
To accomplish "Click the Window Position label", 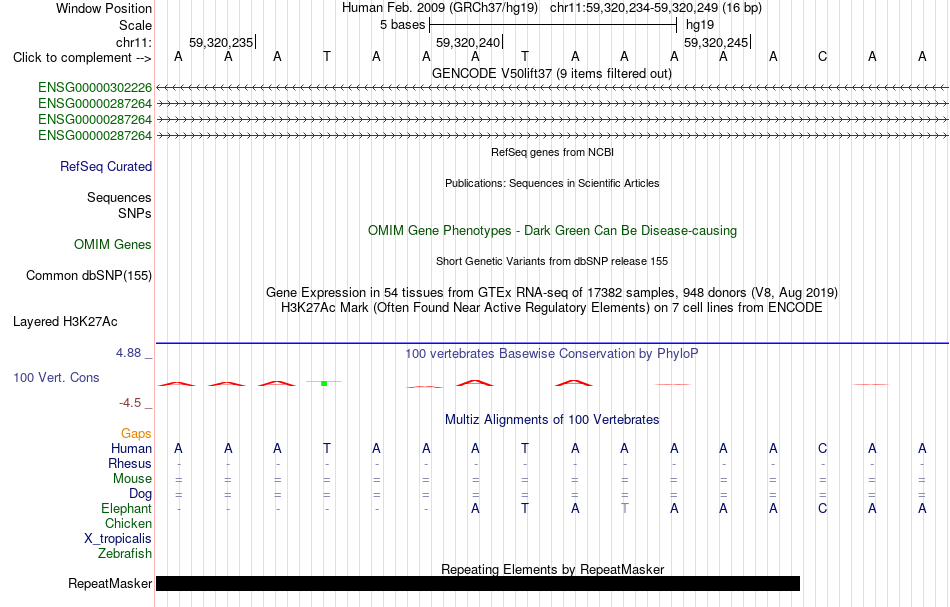I will 104,8.
